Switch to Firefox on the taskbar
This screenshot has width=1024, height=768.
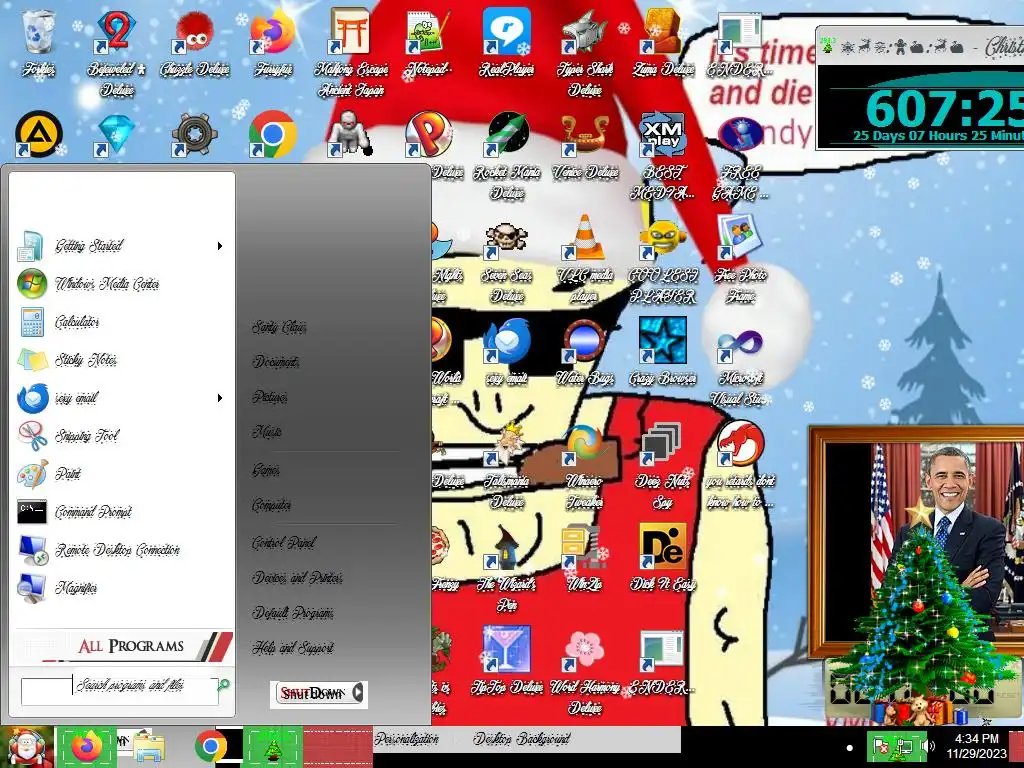(x=86, y=746)
